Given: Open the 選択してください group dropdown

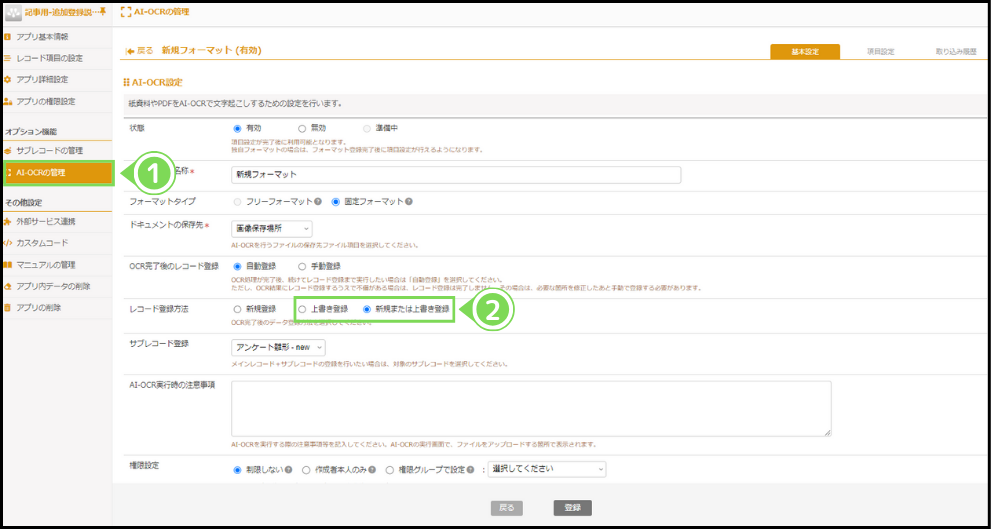Looking at the screenshot, I should pyautogui.click(x=547, y=469).
